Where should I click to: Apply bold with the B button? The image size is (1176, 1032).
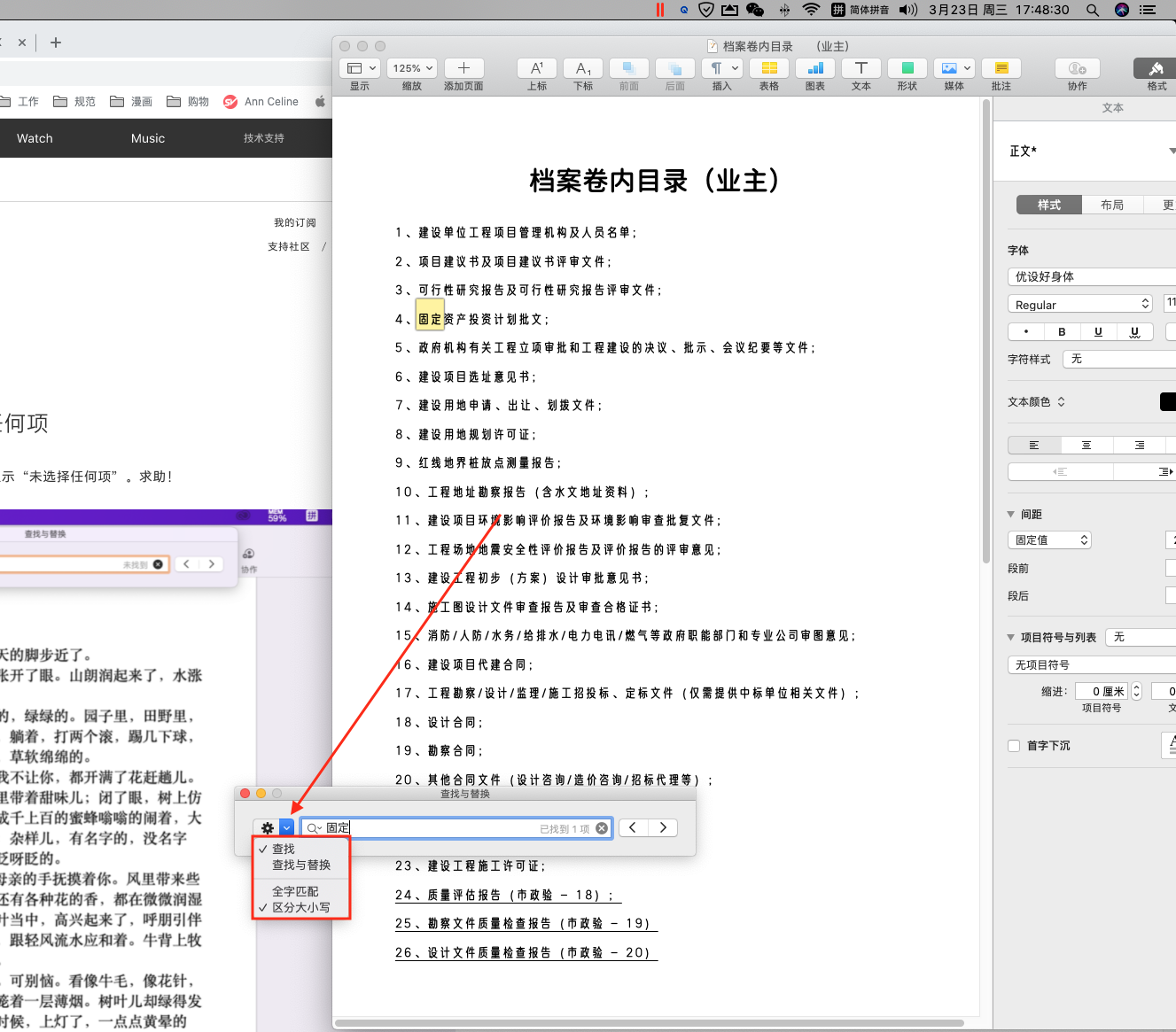click(x=1062, y=332)
